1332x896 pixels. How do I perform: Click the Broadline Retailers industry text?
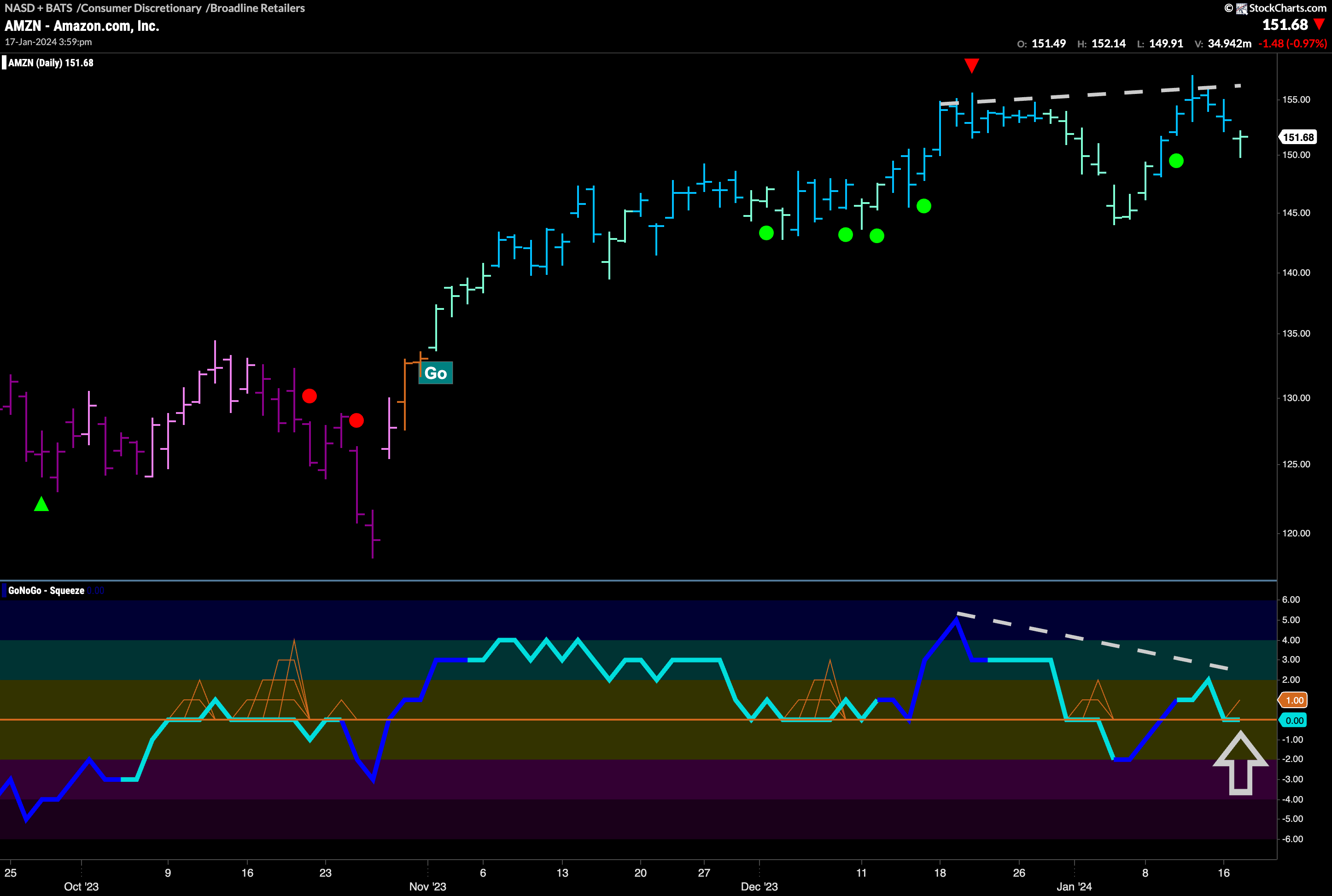[257, 8]
